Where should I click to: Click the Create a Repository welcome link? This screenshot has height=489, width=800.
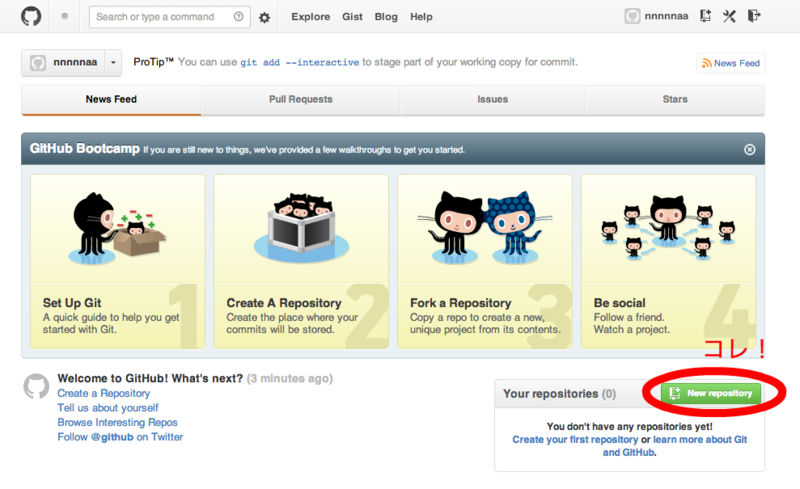click(104, 394)
